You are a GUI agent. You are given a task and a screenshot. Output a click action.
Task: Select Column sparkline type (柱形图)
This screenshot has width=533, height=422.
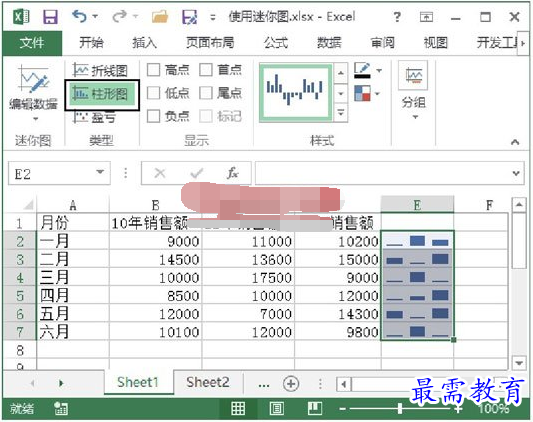point(101,94)
